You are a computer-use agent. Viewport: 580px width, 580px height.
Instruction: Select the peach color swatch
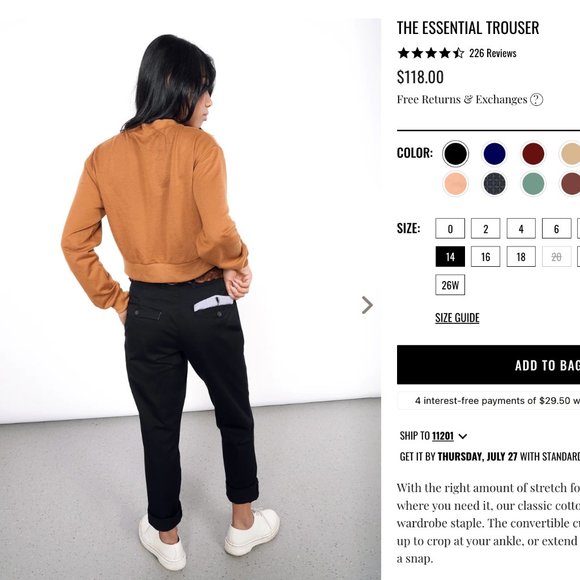[455, 183]
